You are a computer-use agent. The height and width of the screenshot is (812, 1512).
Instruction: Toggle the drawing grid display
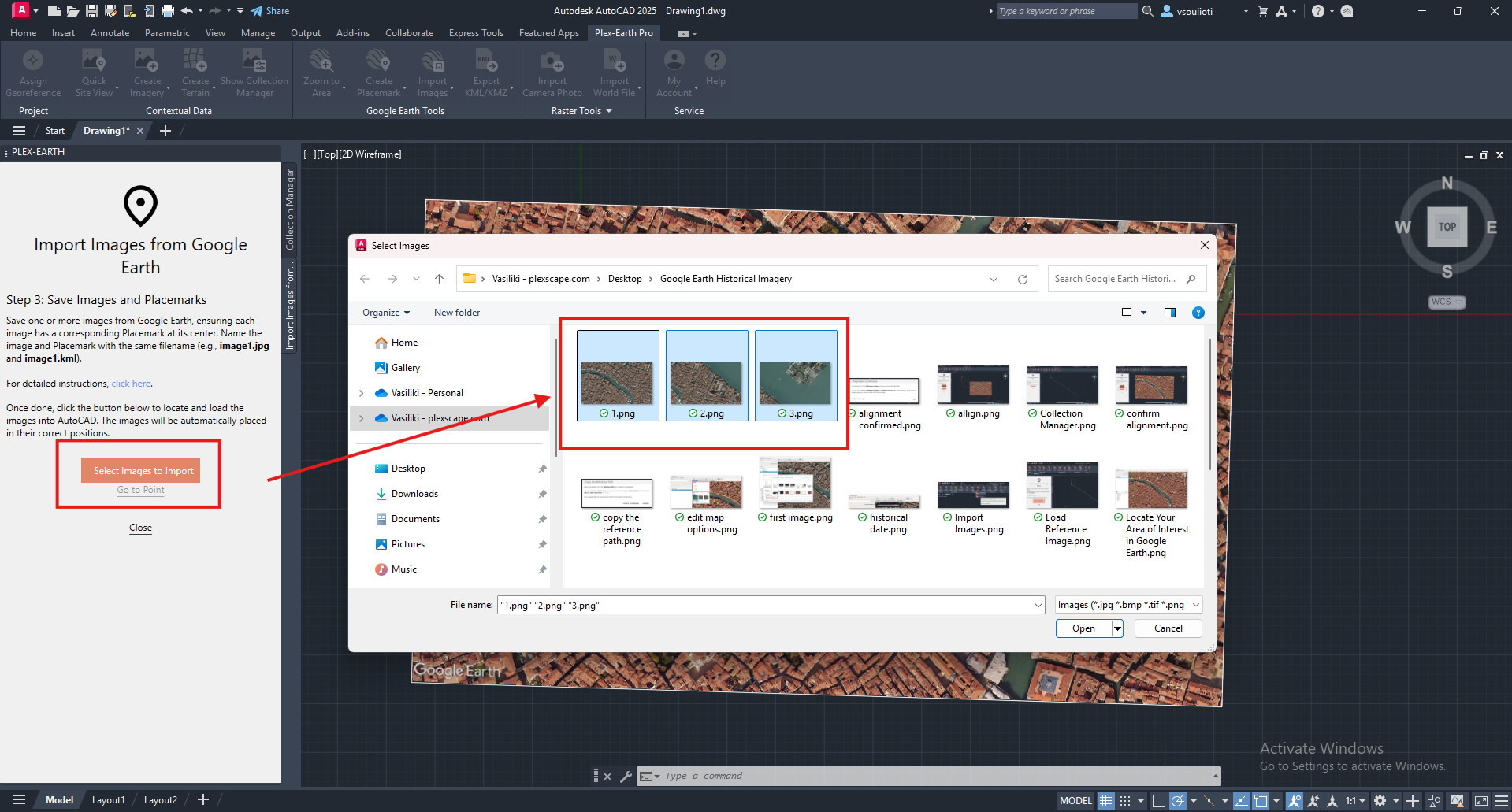click(1106, 801)
